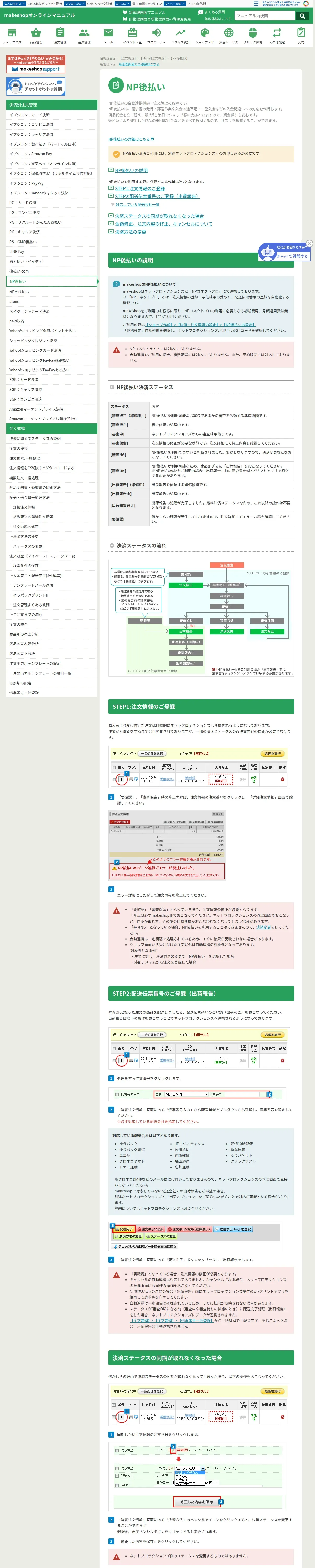This screenshot has width=315, height=1568.
Task: Open 伝票番号一括登録 in sidebar
Action: (x=52, y=693)
